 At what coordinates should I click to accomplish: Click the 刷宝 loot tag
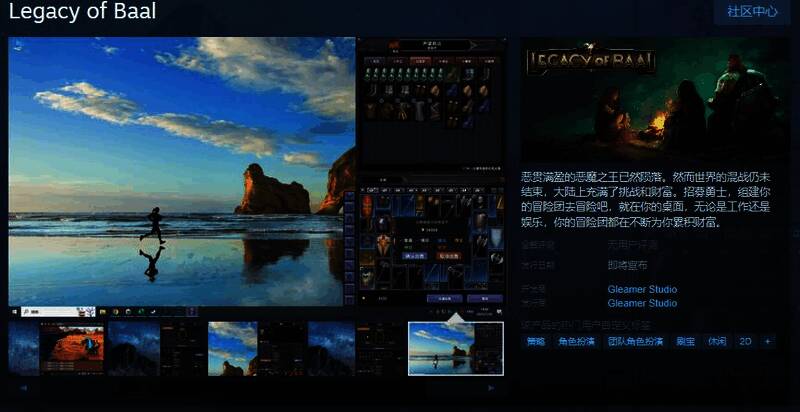[x=685, y=341]
